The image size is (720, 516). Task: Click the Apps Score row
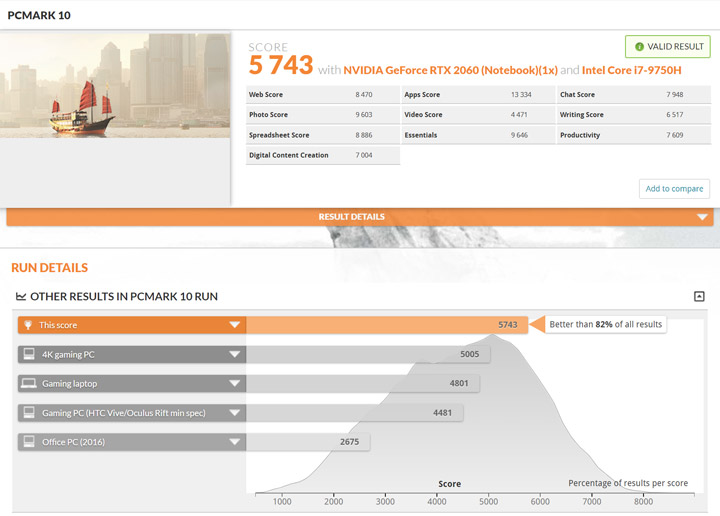coord(478,95)
